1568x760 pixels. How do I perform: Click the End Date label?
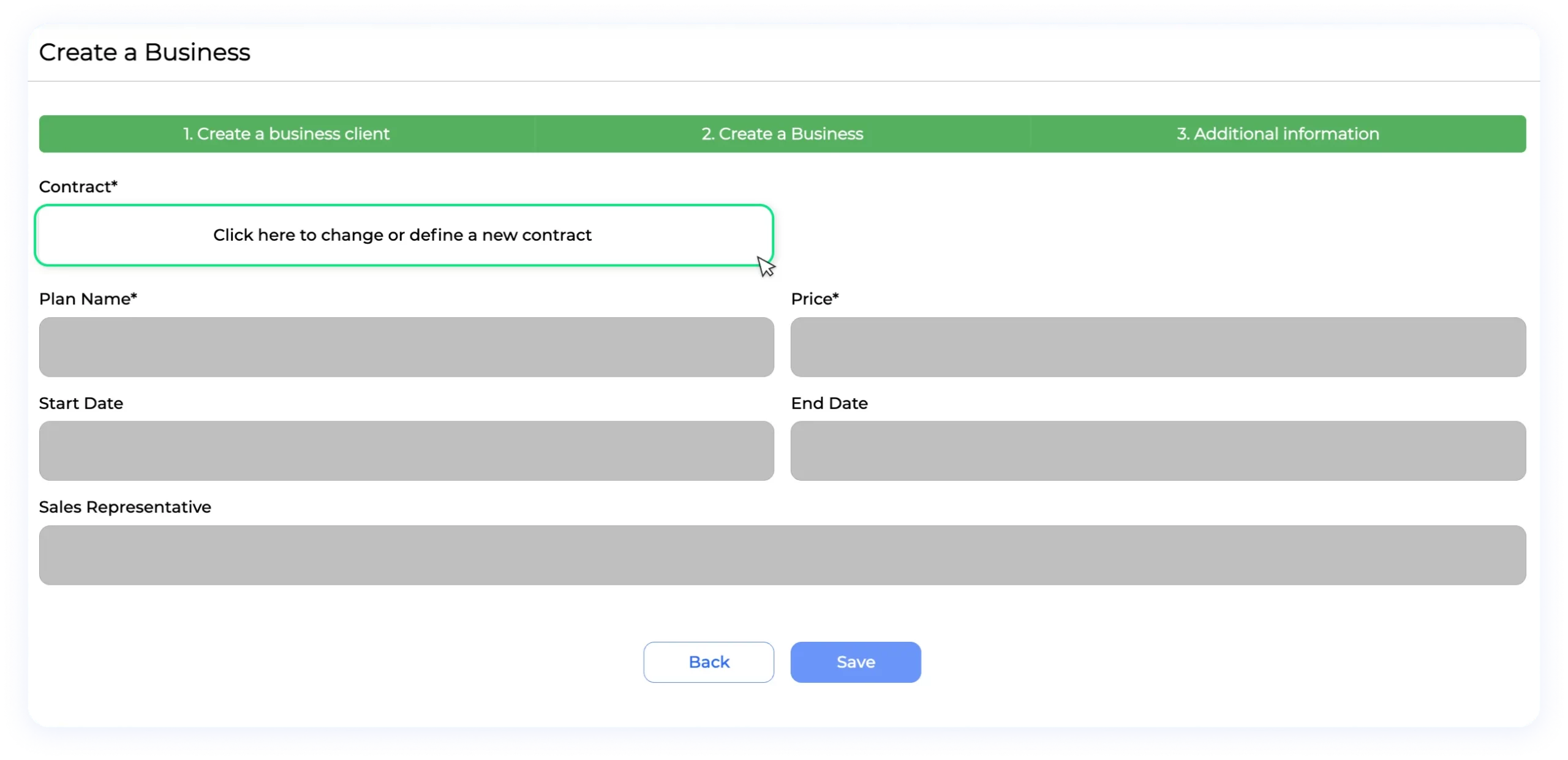coord(829,404)
